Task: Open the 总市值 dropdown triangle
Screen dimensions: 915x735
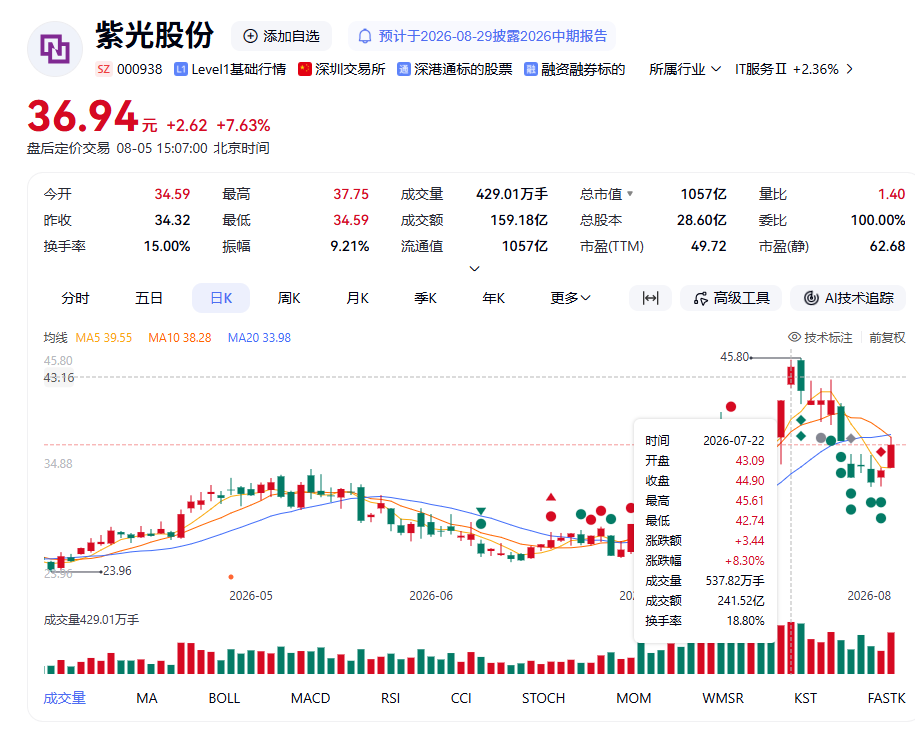Action: [630, 194]
